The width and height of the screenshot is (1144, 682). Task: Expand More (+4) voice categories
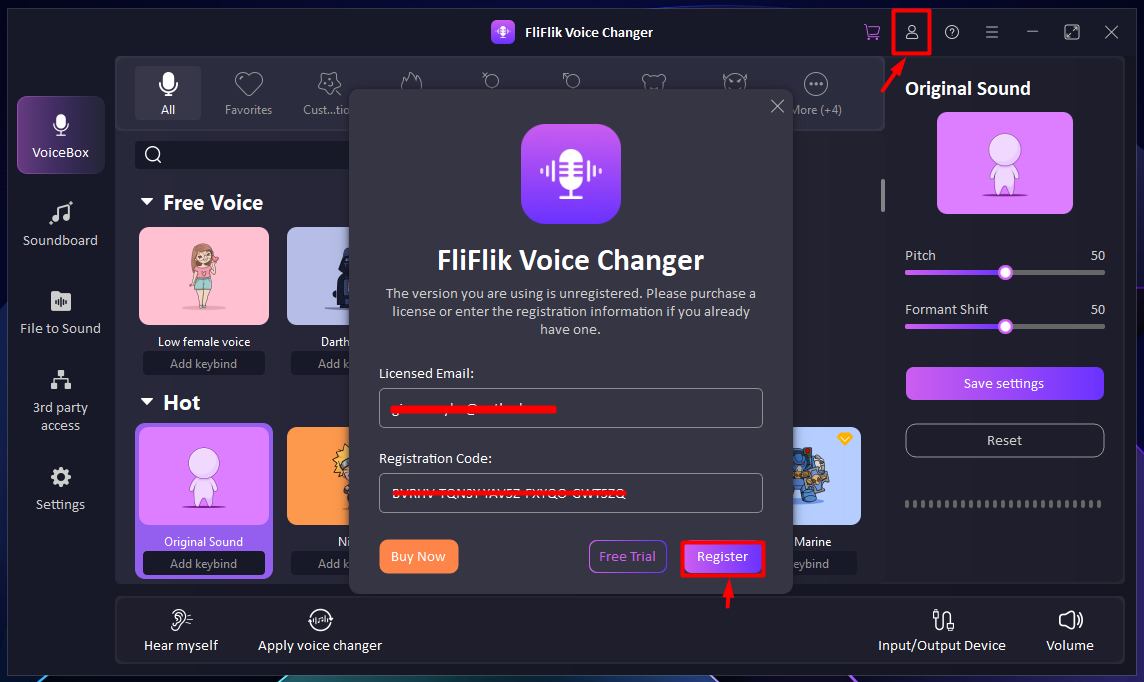pyautogui.click(x=816, y=93)
